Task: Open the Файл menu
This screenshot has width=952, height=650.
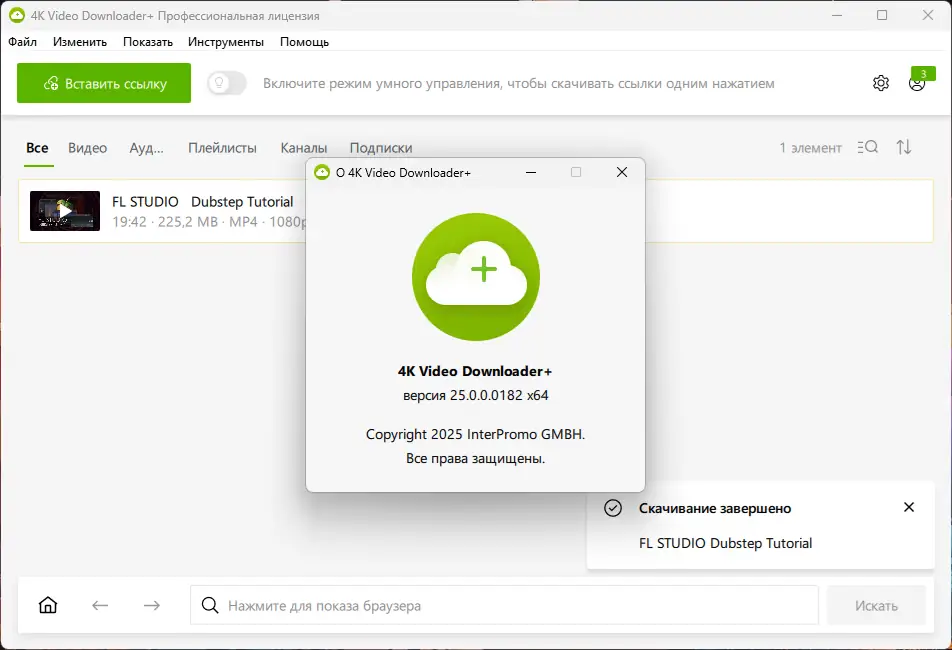Action: pos(22,42)
